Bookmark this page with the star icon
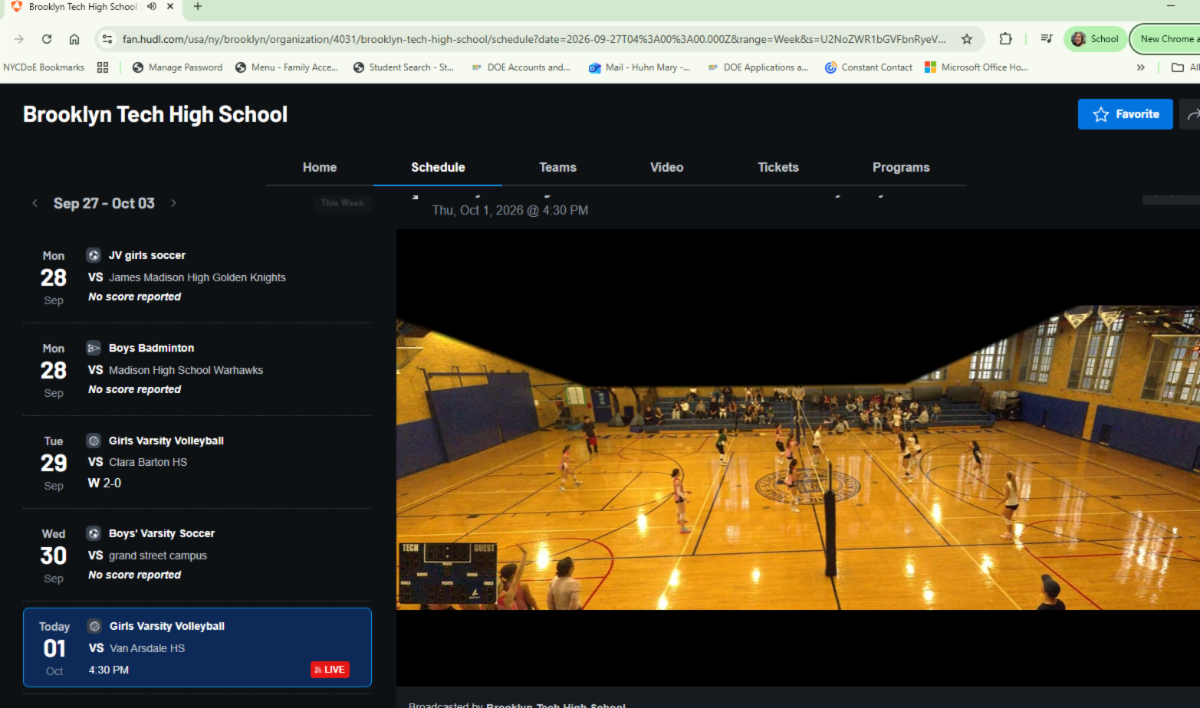Viewport: 1200px width, 708px height. (x=967, y=39)
